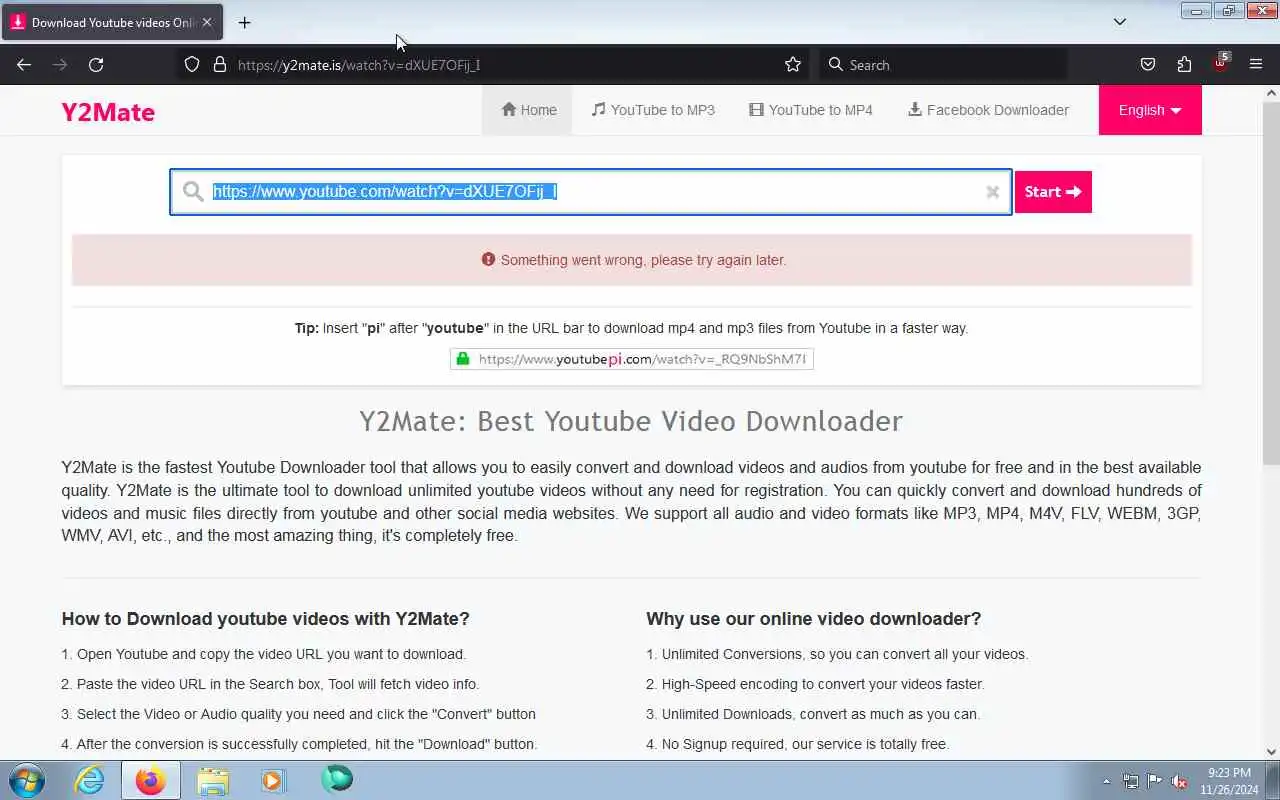Viewport: 1280px width, 800px height.
Task: Open the Windows Start menu
Action: 27,780
